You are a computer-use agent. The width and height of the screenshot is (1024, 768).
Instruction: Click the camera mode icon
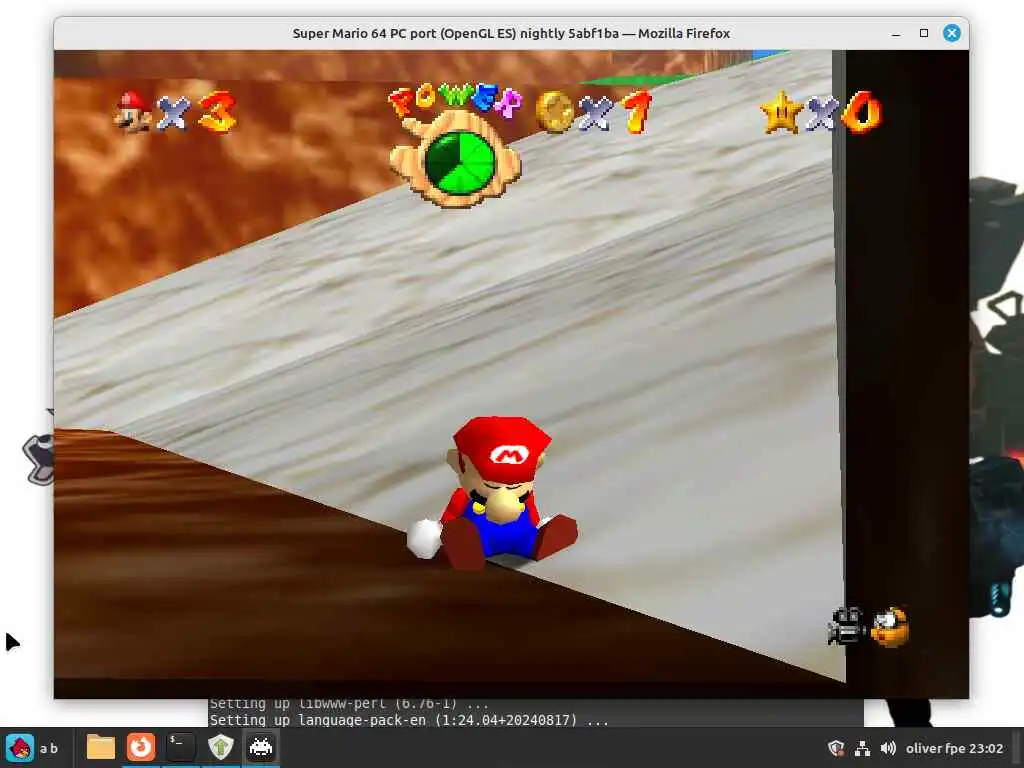click(x=846, y=626)
